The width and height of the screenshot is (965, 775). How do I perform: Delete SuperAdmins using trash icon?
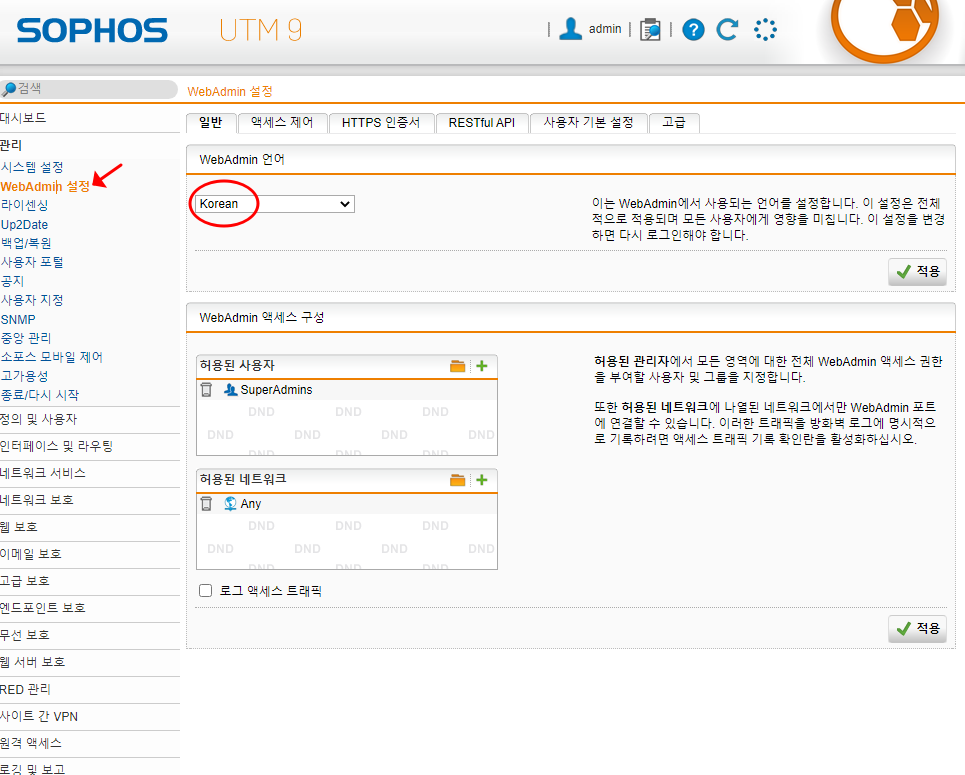click(206, 390)
